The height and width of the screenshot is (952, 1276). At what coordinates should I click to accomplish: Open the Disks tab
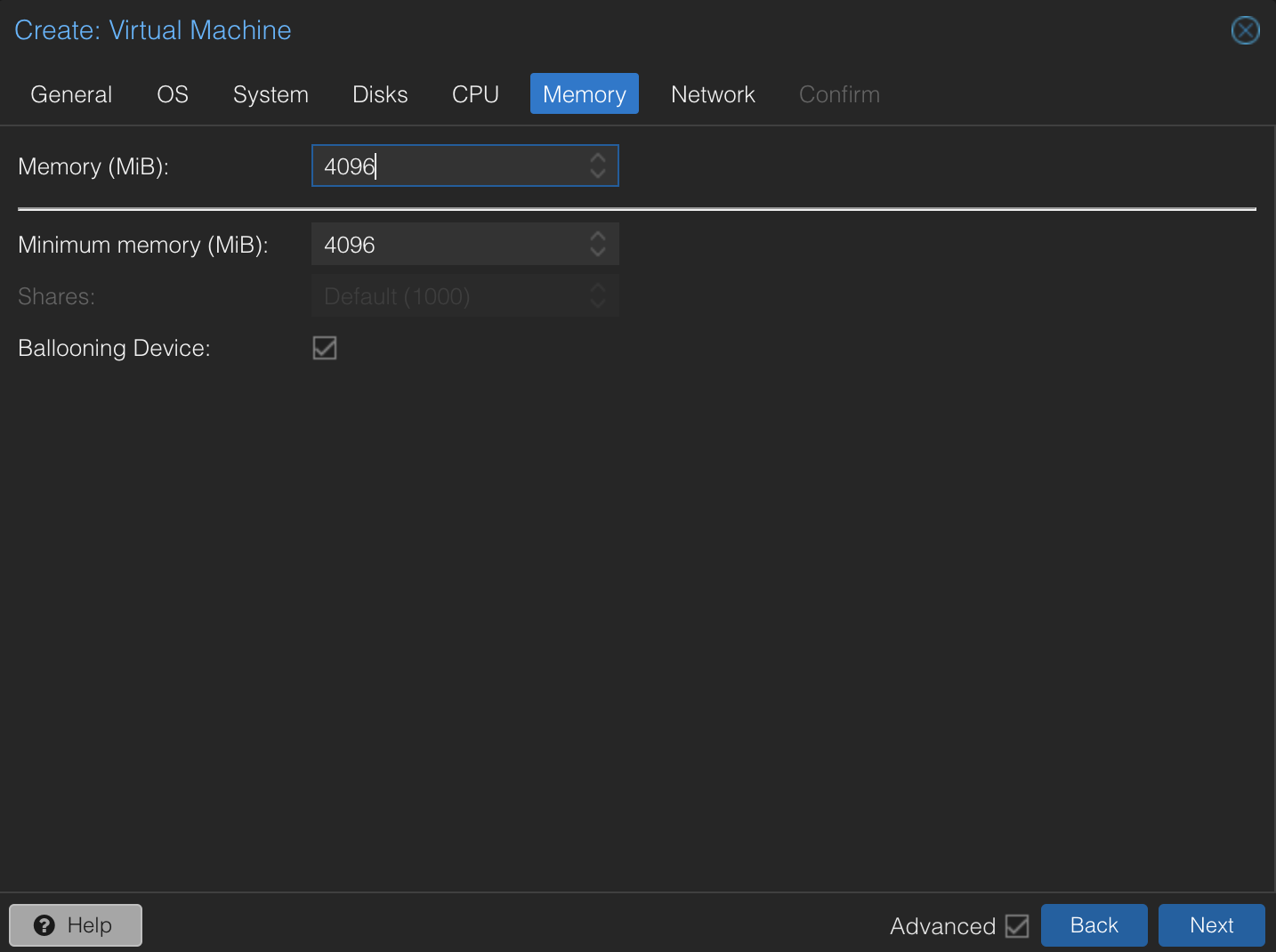tap(380, 93)
